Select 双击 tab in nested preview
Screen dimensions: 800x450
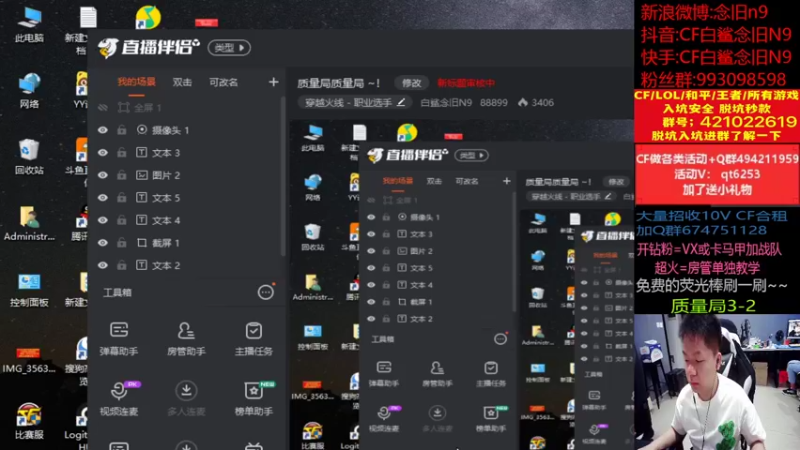click(x=434, y=181)
